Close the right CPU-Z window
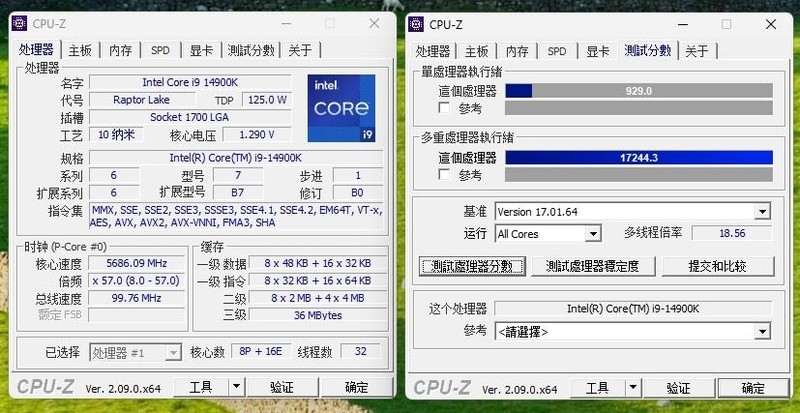The width and height of the screenshot is (800, 413). [x=771, y=24]
